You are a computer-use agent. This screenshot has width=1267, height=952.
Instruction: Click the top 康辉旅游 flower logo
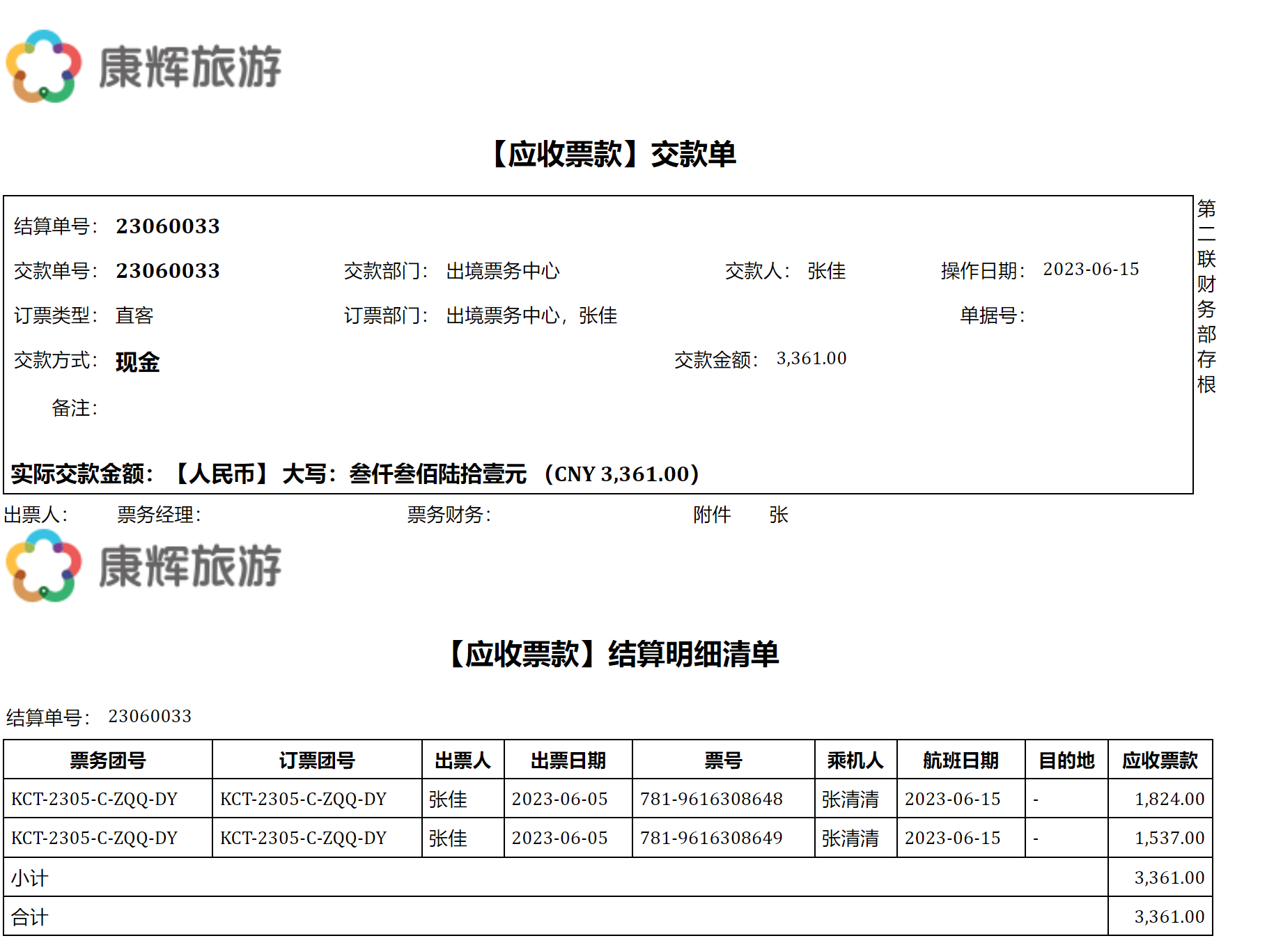coord(43,66)
